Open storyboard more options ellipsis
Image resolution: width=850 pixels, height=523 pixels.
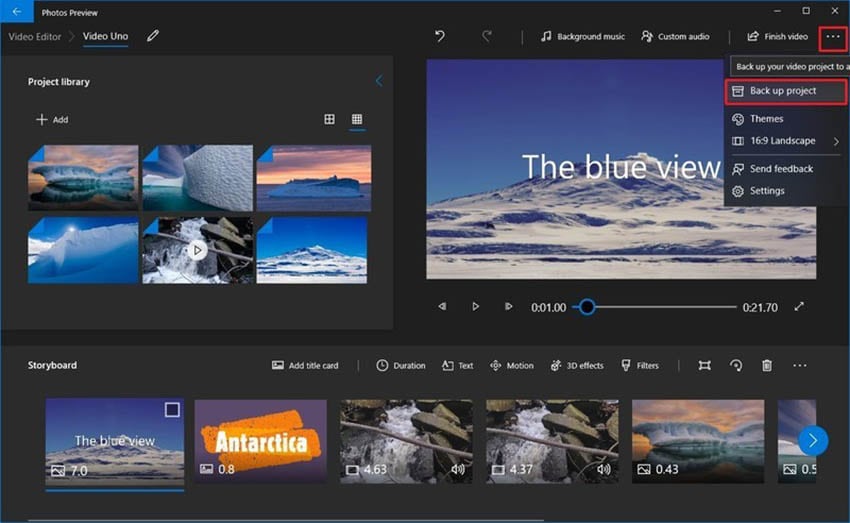coord(800,366)
